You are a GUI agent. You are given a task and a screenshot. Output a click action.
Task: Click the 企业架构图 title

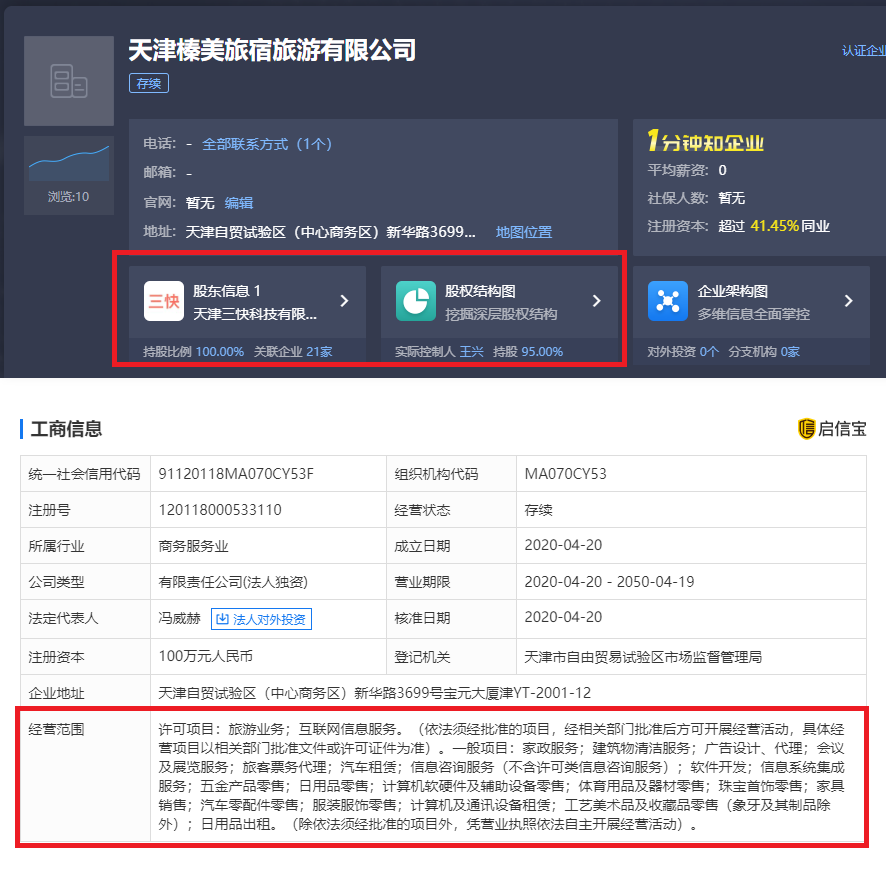click(x=732, y=291)
